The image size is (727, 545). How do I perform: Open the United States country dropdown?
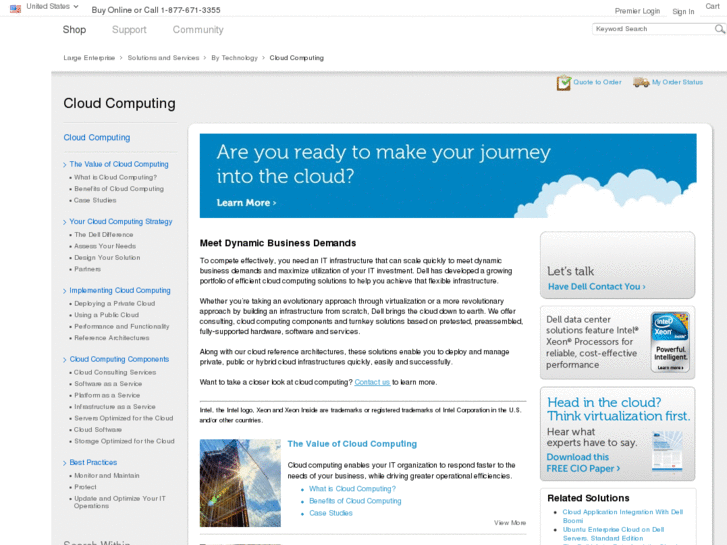[52, 6]
